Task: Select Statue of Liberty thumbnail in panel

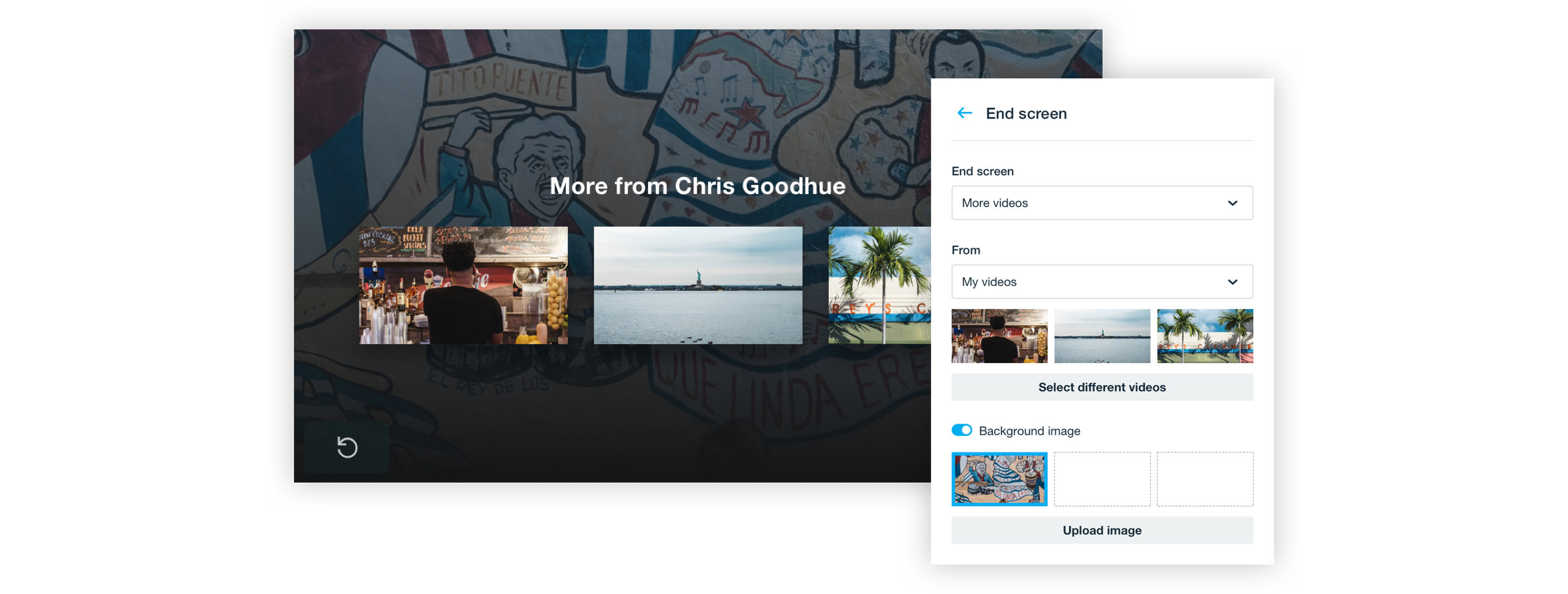Action: coord(1102,336)
